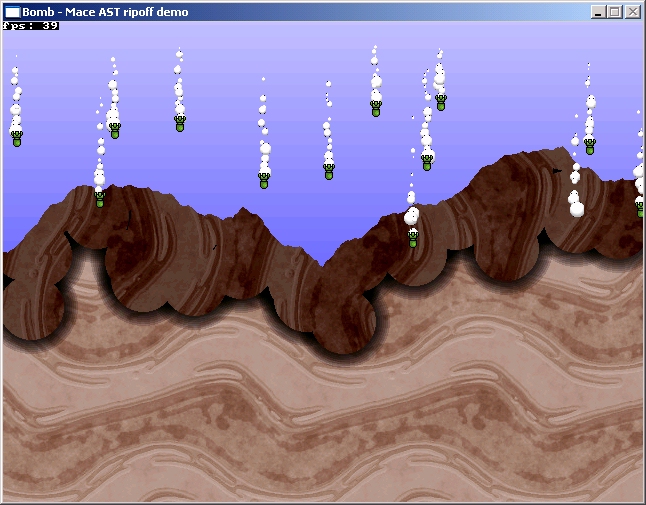Screen dimensions: 646x505
Task: Minimize the Bomb demo window
Action: point(598,12)
